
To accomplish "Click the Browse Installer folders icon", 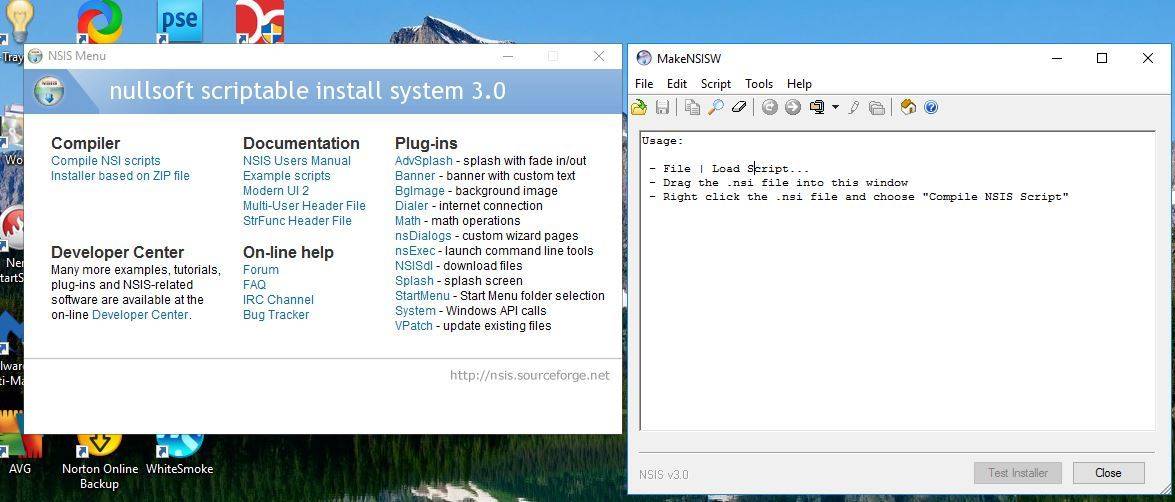I will pos(877,107).
